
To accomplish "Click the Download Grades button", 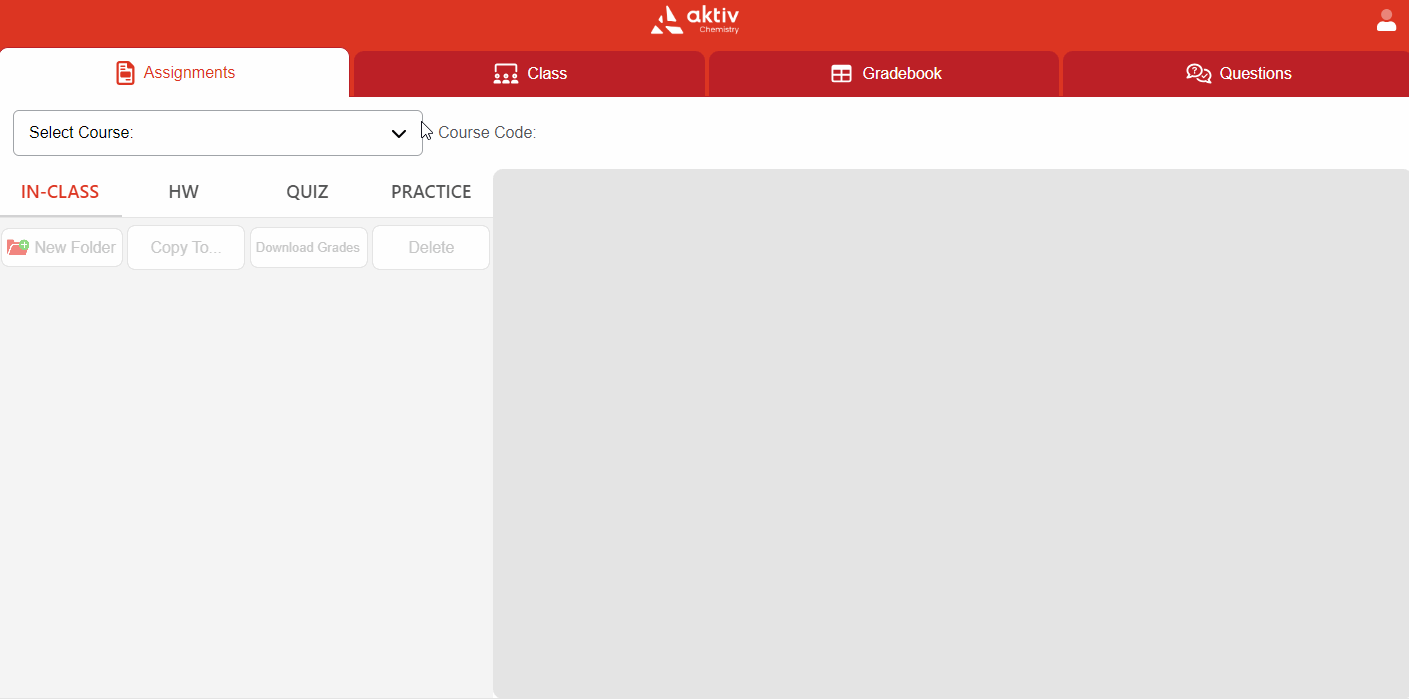I will [x=308, y=246].
